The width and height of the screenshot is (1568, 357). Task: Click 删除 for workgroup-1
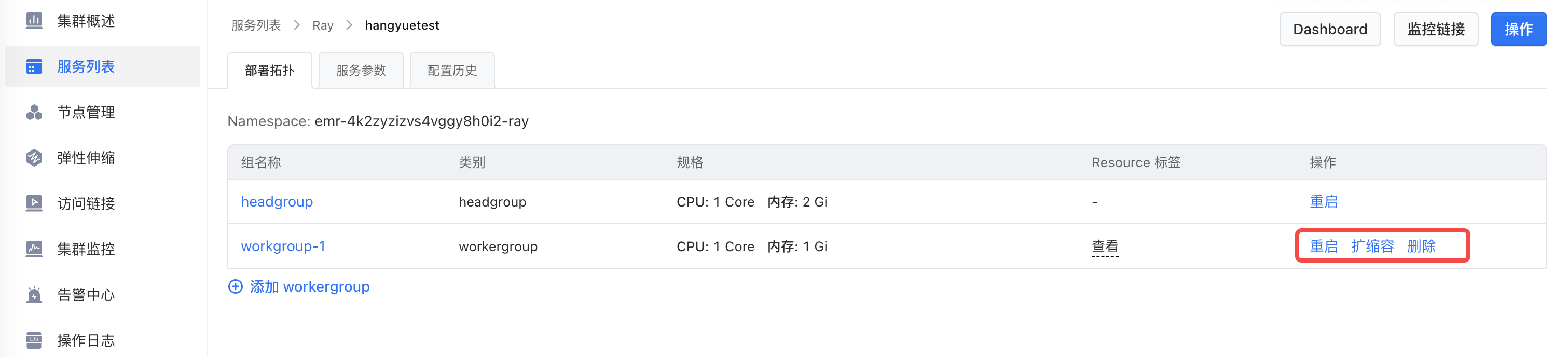[1421, 246]
